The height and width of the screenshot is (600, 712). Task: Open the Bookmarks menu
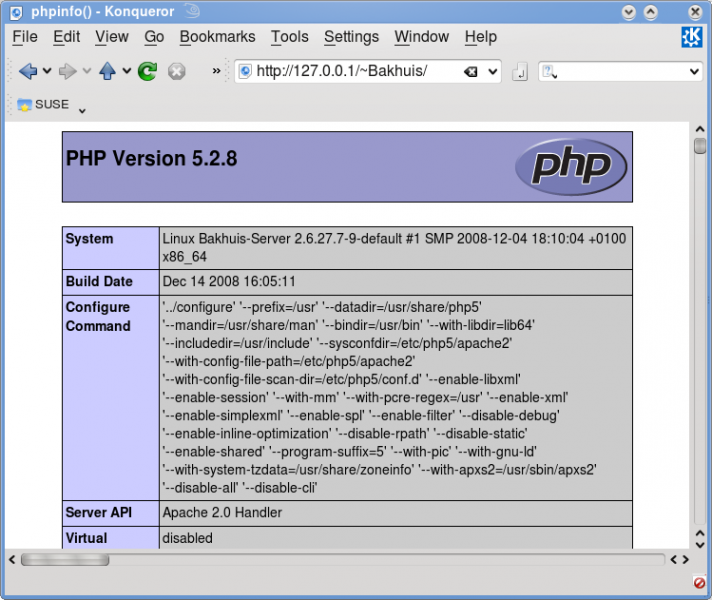217,37
